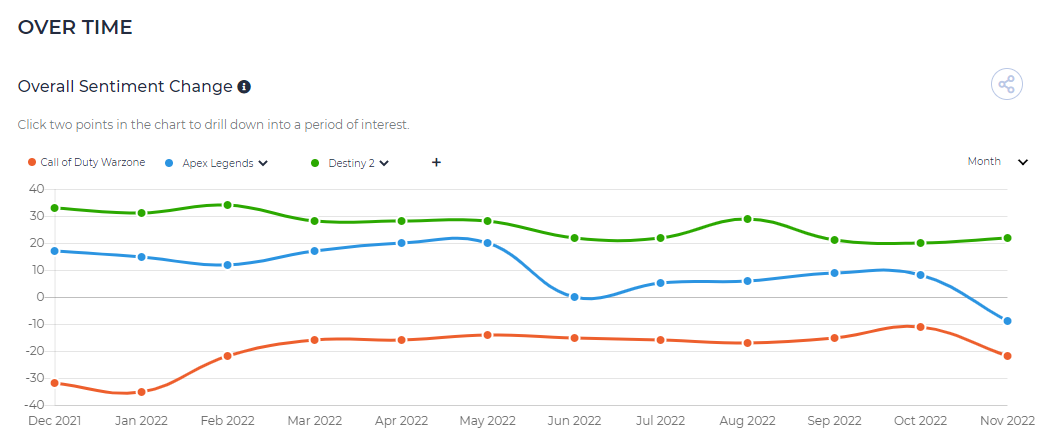Viewport: 1052px width, 446px height.
Task: Toggle the Apex Legends series label
Action: click(218, 163)
